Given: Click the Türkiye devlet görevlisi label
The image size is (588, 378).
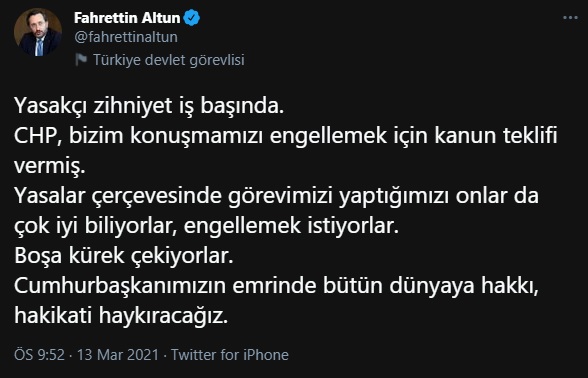Looking at the screenshot, I should click(x=169, y=60).
